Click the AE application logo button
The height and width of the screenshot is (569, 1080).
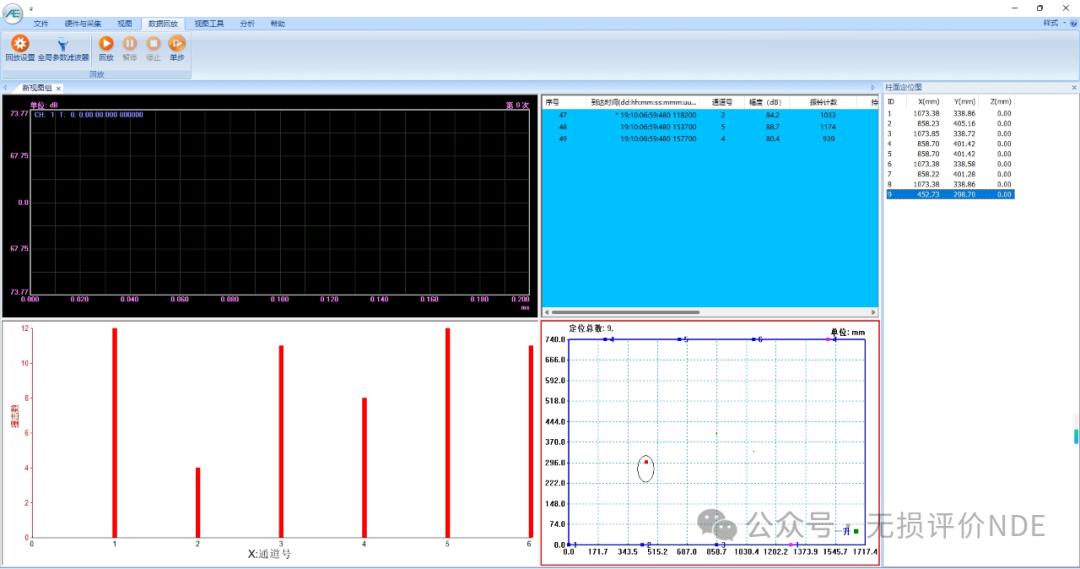[12, 12]
